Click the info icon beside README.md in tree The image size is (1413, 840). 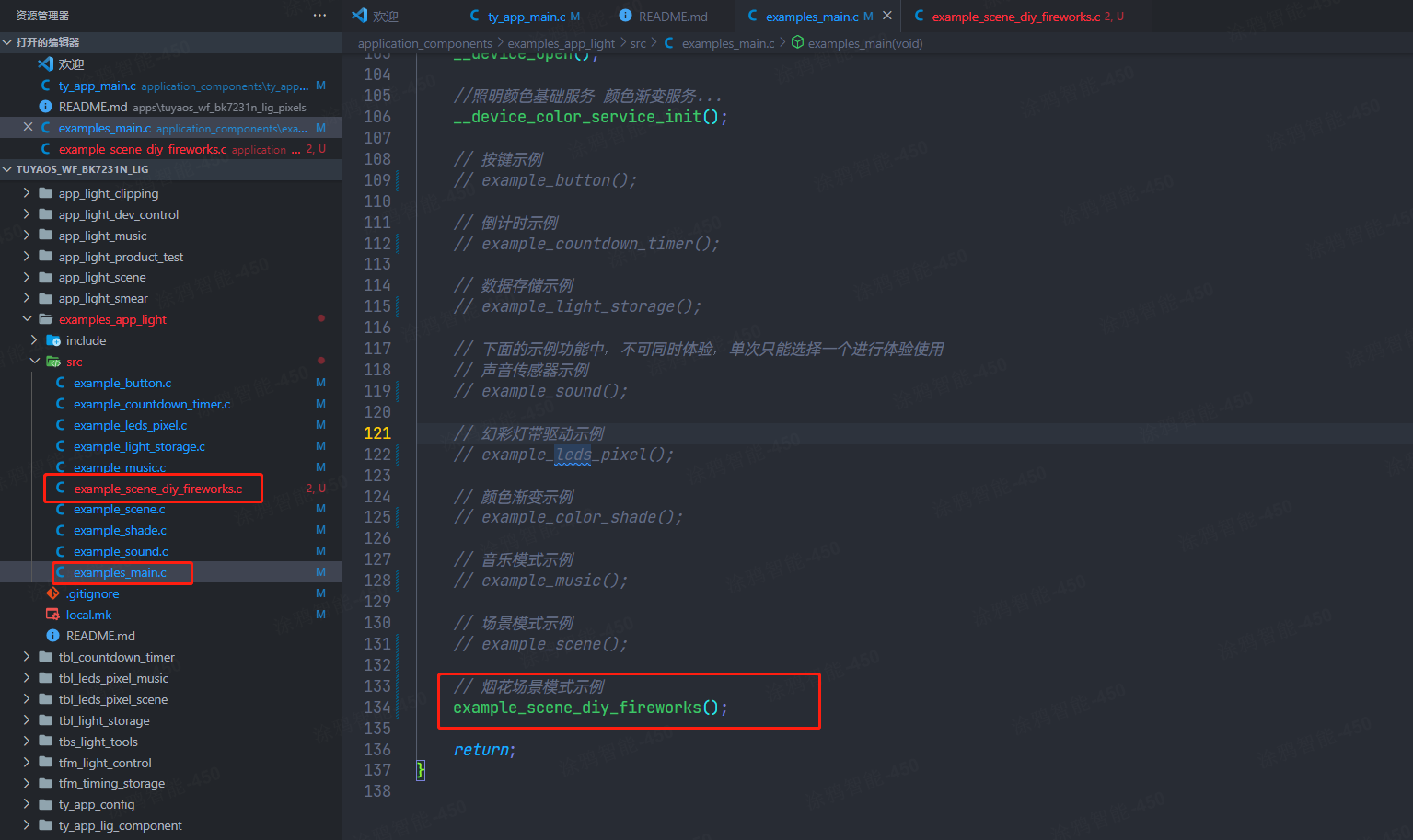(x=53, y=636)
